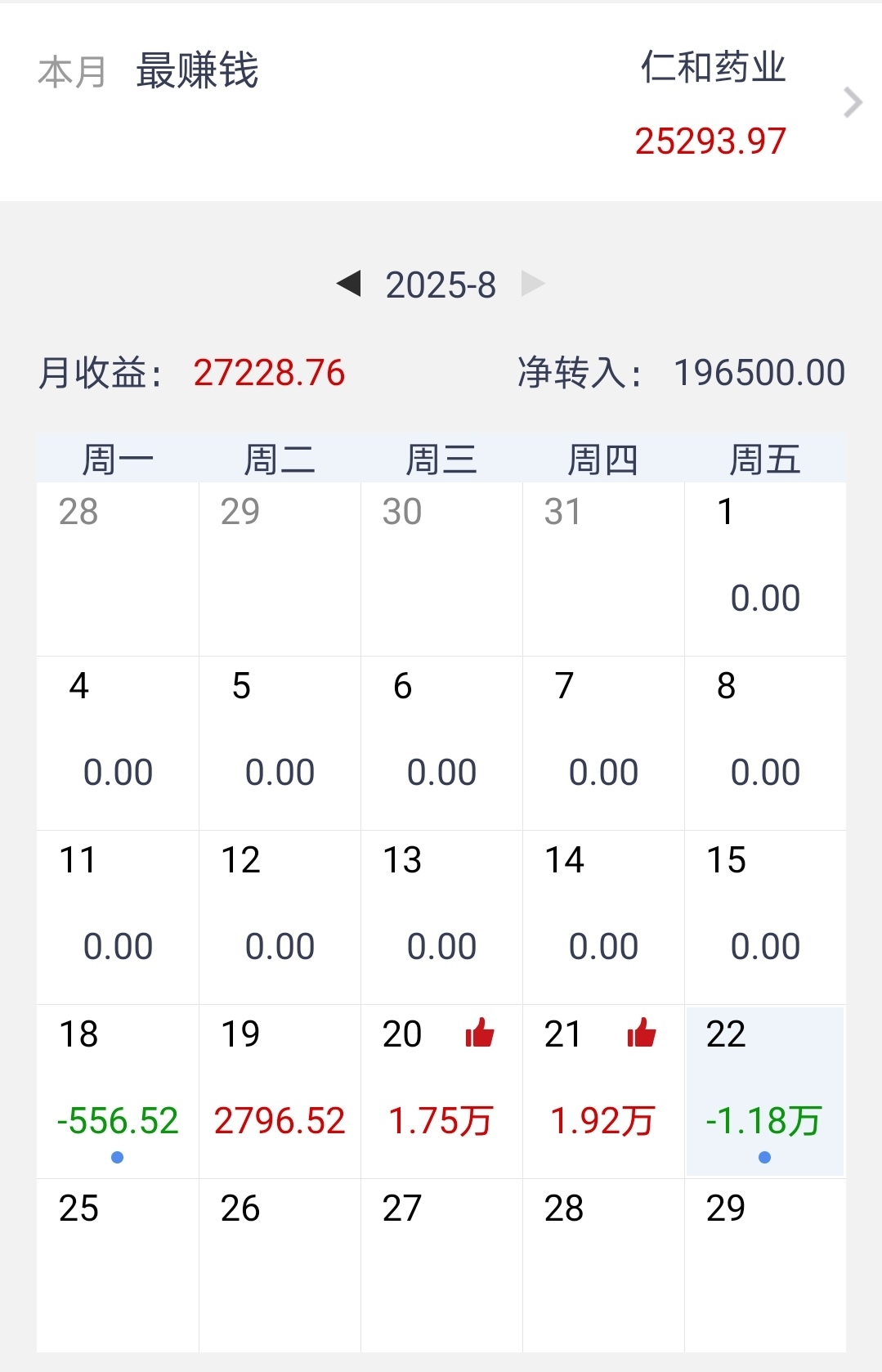Screen dimensions: 882x1372
Task: Select calendar day 1
Action: (765, 569)
